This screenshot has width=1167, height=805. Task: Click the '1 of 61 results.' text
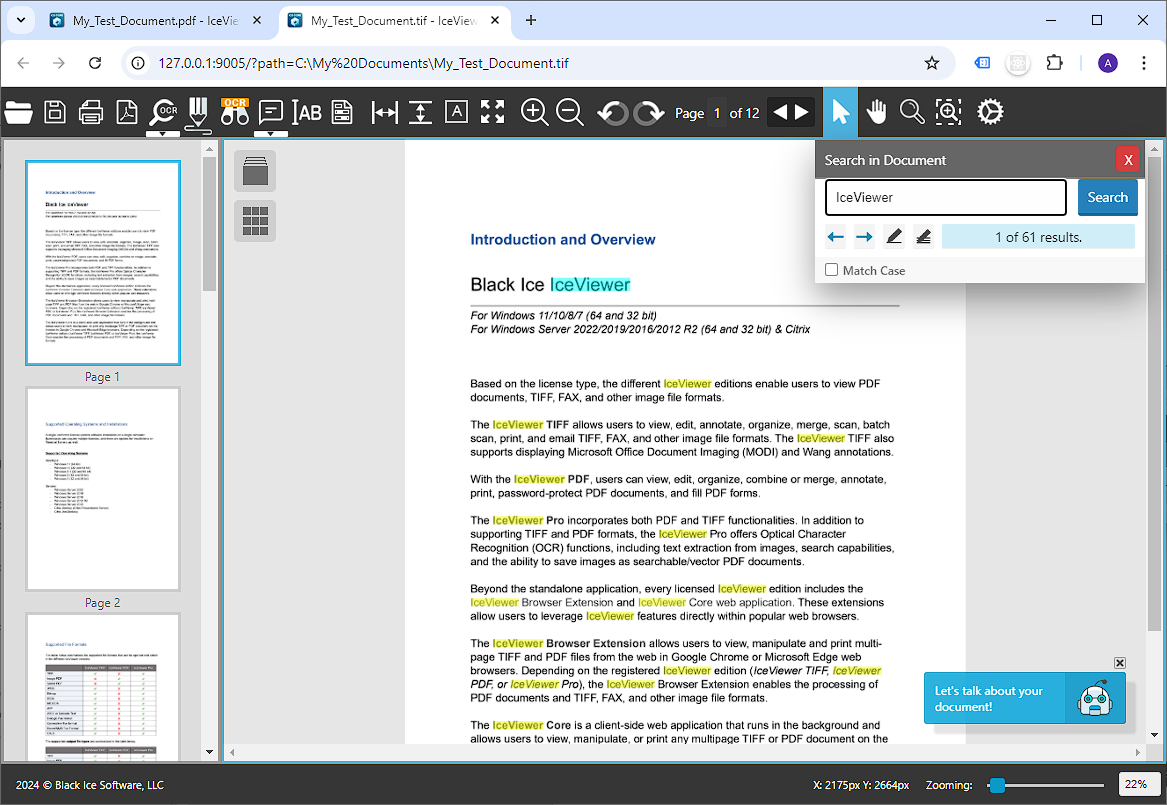1038,237
